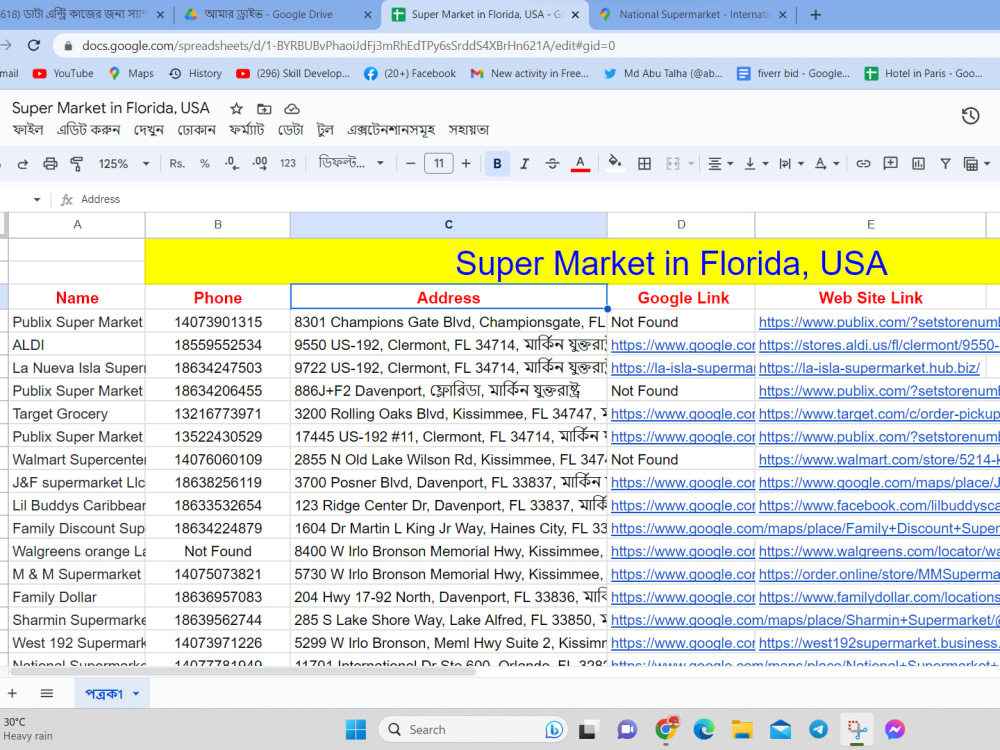Increase decimal places in the toolbar
The height and width of the screenshot is (750, 1000).
pos(260,164)
